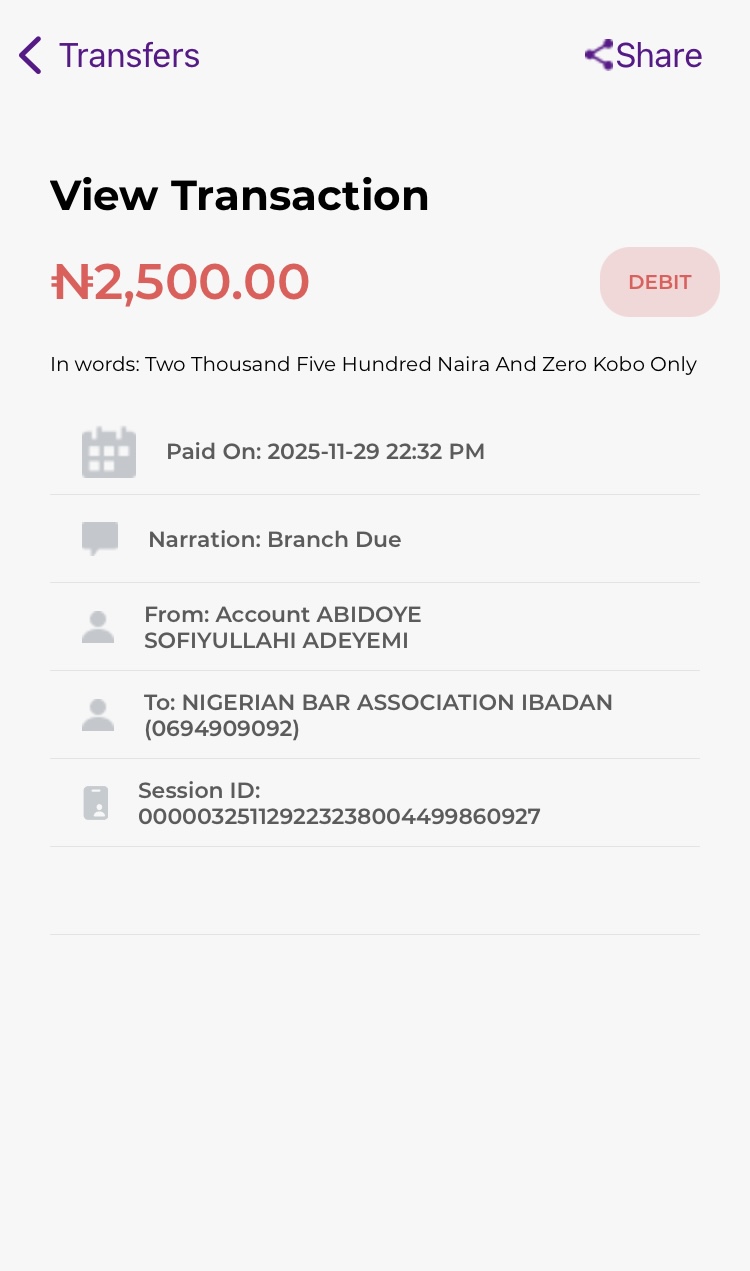Screen dimensions: 750x1271
Task: Click the View Transaction heading
Action: [x=239, y=195]
